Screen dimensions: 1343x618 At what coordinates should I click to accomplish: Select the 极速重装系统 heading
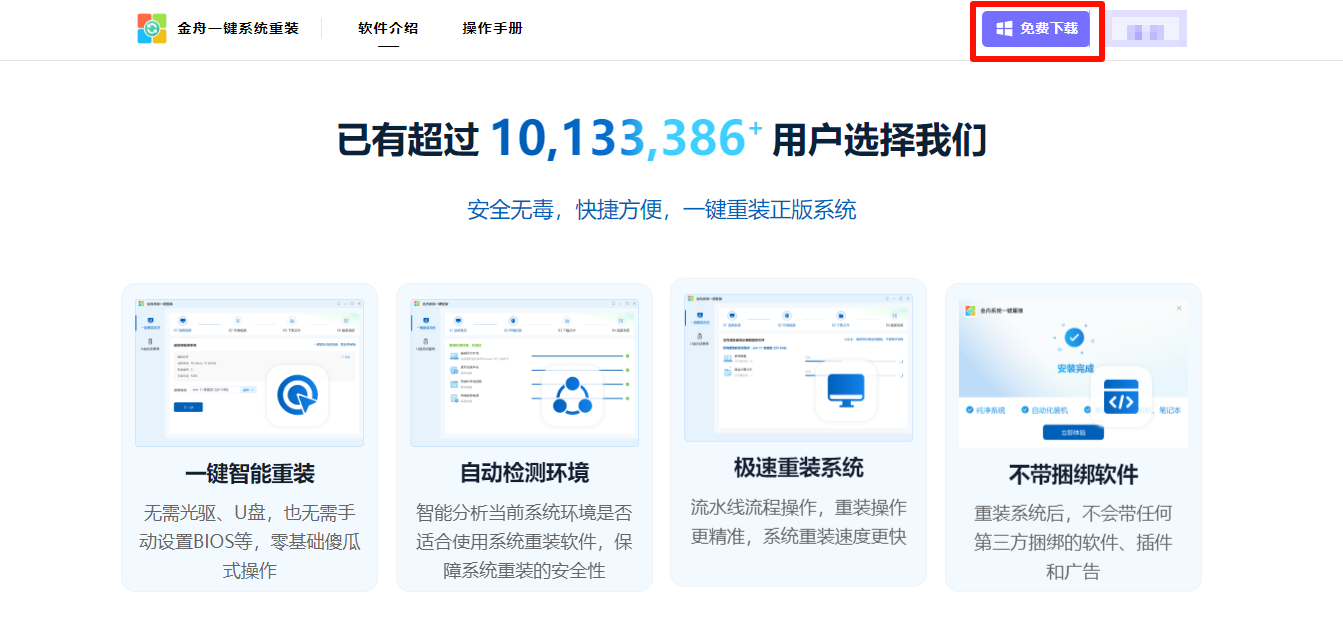point(798,468)
